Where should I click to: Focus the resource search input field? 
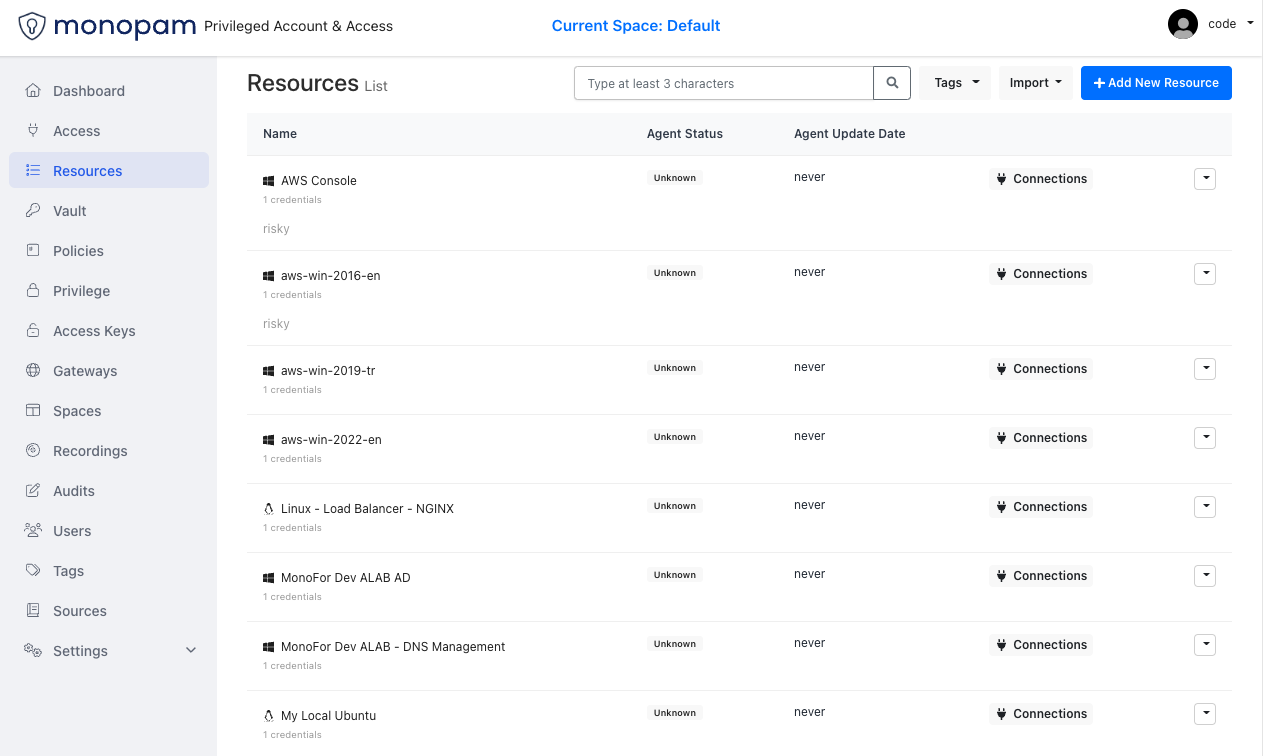(723, 83)
